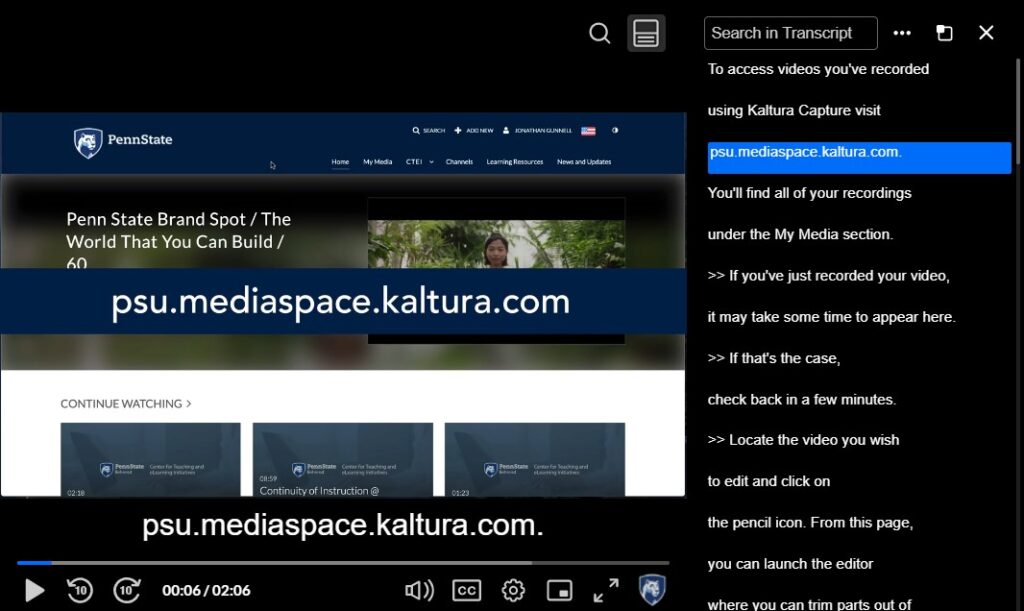
Task: Select transcript line 'you can launch the editor'
Action: point(790,563)
